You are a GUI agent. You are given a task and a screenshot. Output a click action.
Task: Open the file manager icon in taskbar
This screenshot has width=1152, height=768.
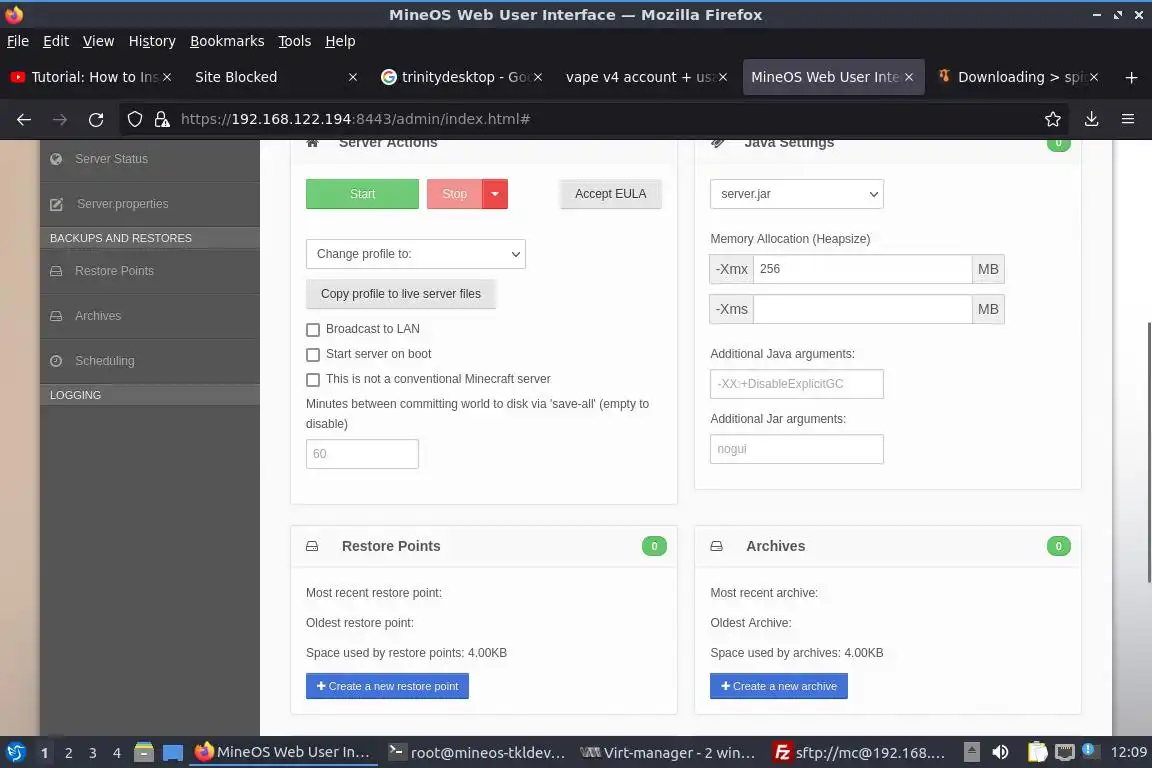pyautogui.click(x=144, y=753)
